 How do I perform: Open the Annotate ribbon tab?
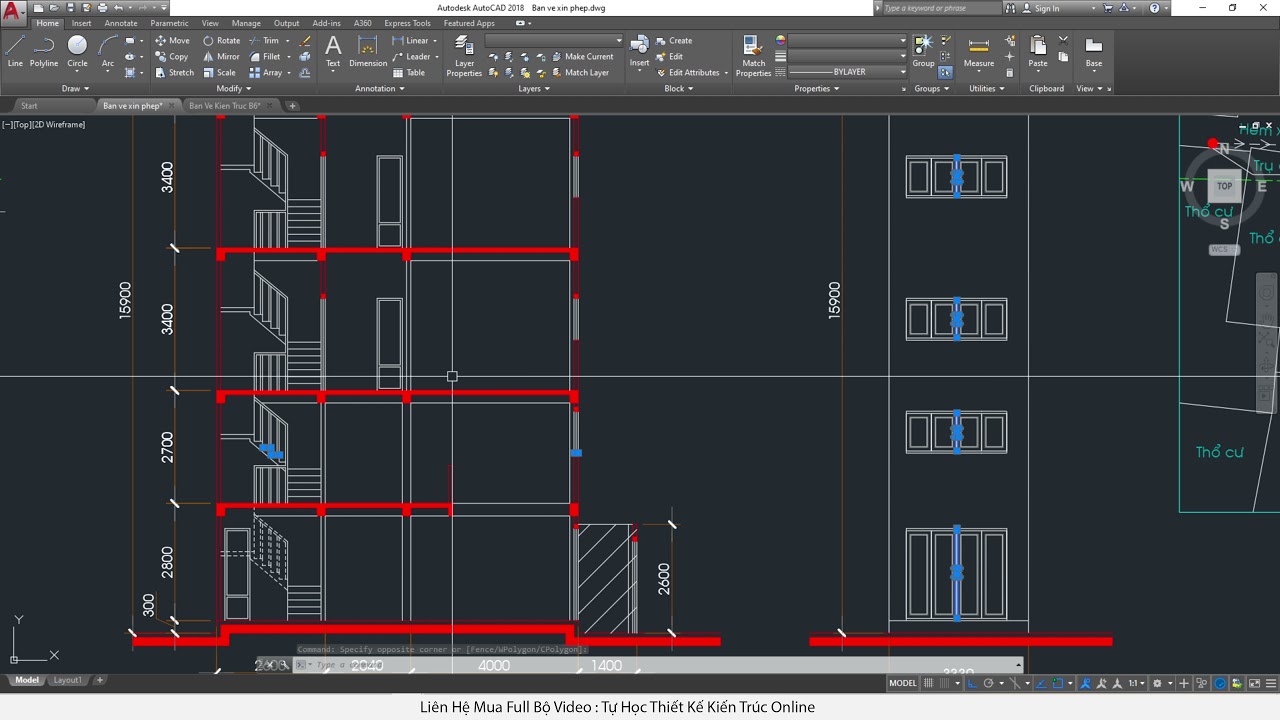121,23
